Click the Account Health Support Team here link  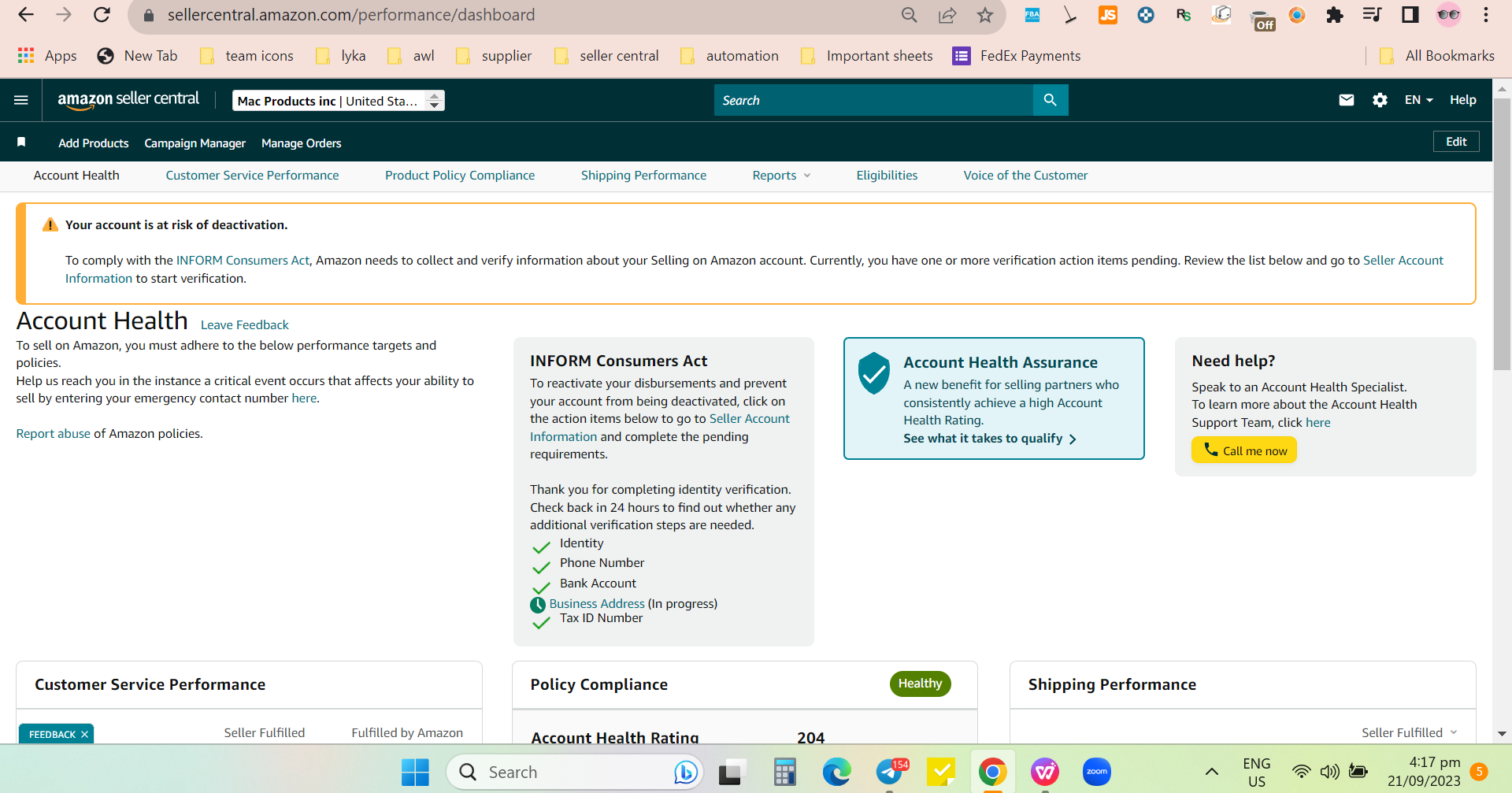1318,423
